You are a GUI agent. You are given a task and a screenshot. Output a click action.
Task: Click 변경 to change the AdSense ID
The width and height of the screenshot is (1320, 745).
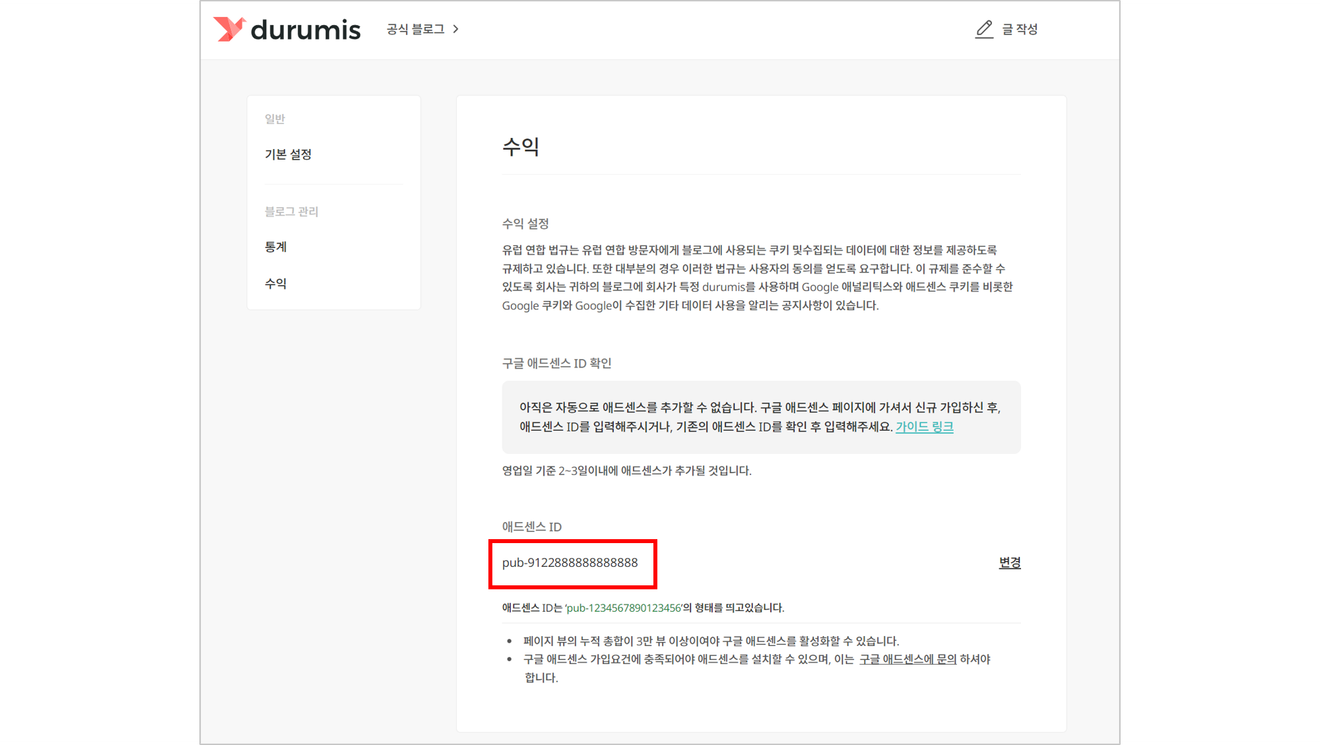pos(1010,563)
